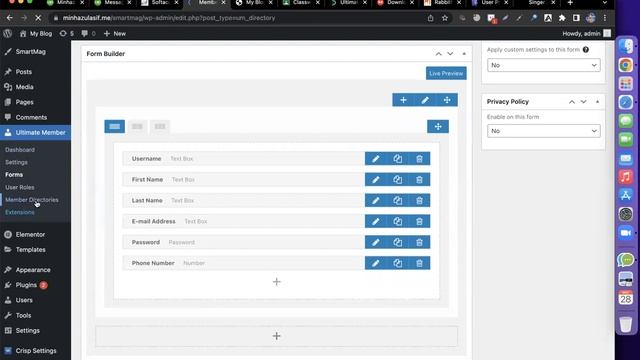The height and width of the screenshot is (360, 640).
Task: Click the row move handle beside the pencil
Action: (447, 100)
